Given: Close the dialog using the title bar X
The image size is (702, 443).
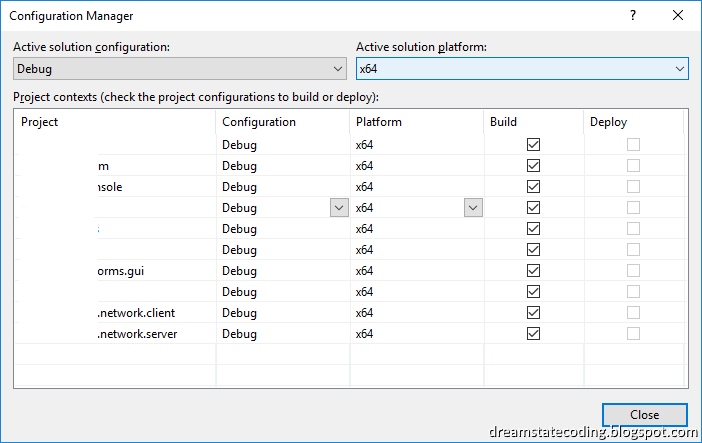Looking at the screenshot, I should (x=678, y=16).
